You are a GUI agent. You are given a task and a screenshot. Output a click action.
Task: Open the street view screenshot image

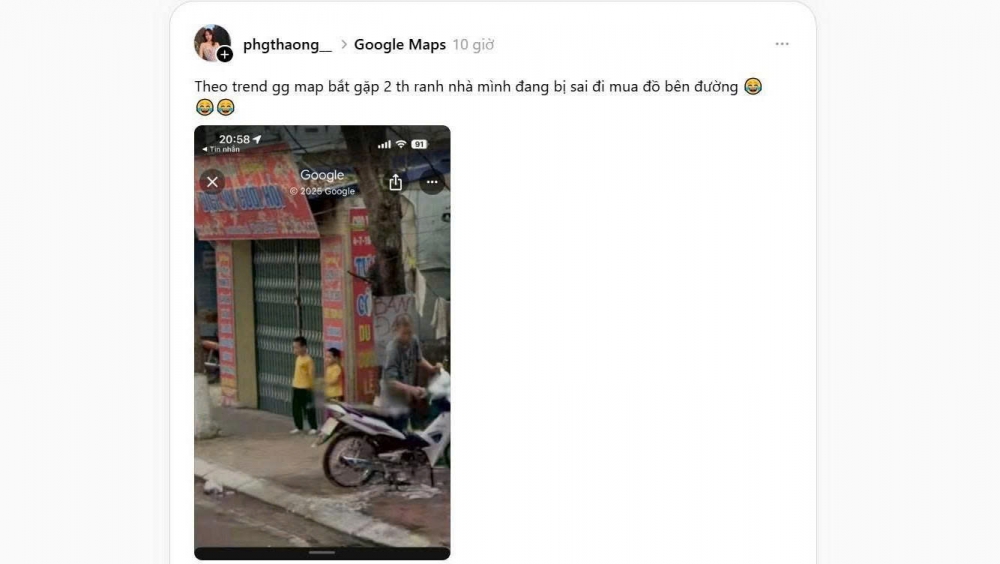[x=322, y=343]
